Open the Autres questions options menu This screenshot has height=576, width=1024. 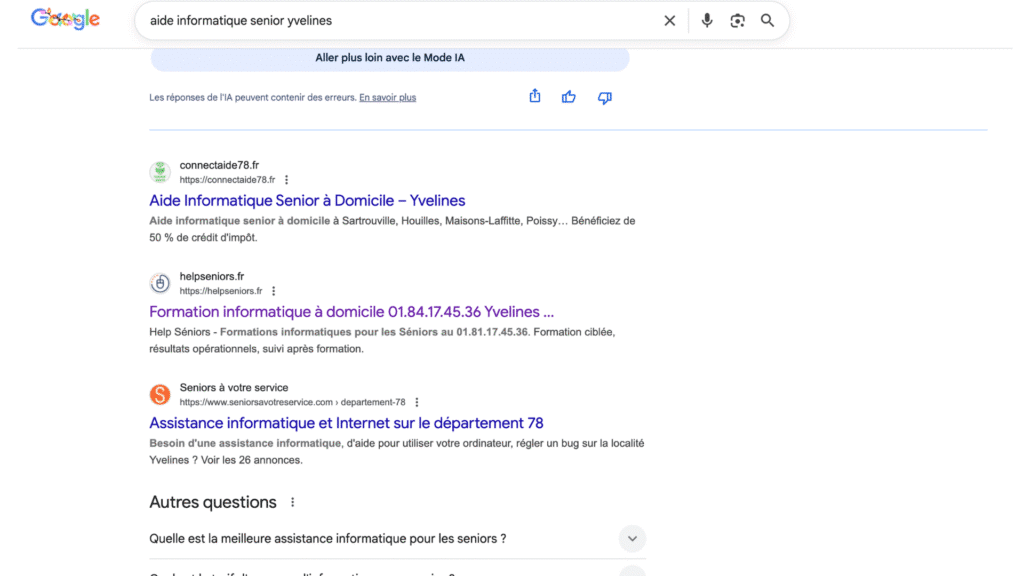(x=293, y=502)
